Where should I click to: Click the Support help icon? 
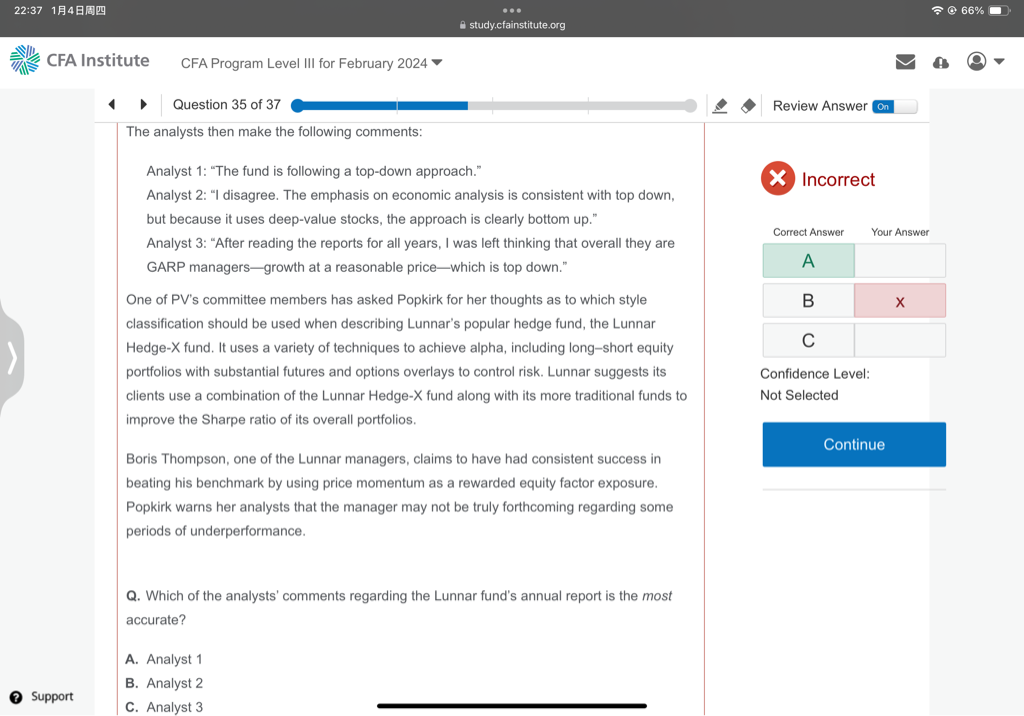point(16,697)
